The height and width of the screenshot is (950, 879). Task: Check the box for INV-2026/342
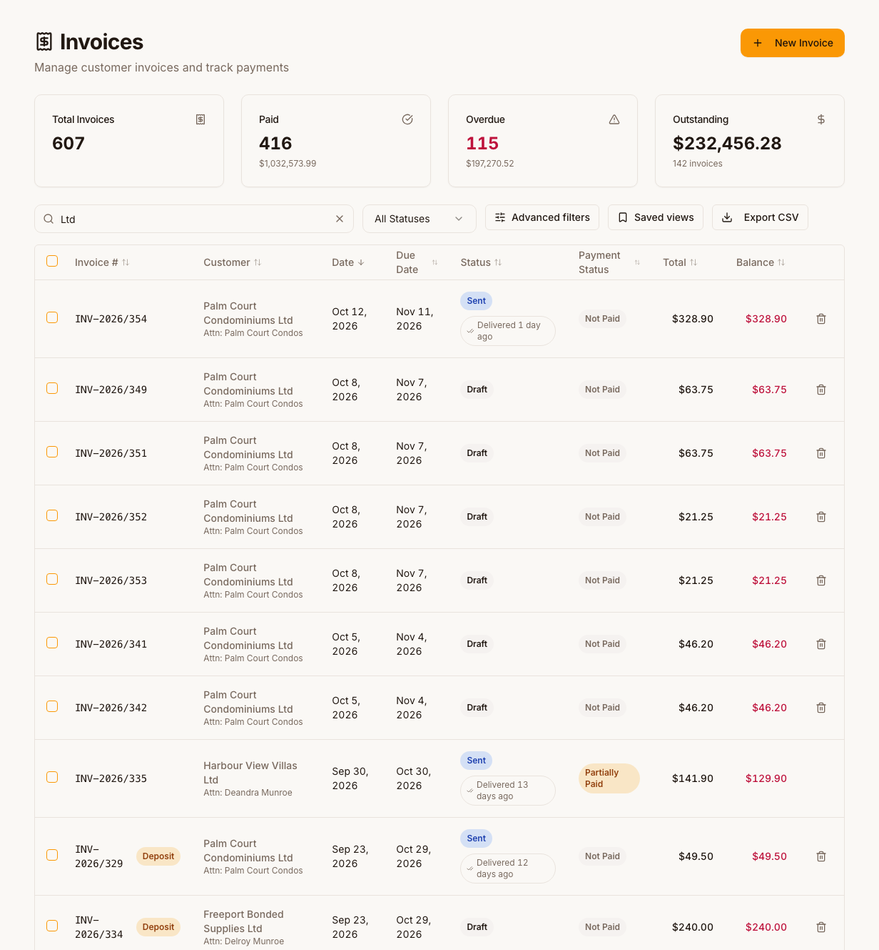[x=52, y=706]
